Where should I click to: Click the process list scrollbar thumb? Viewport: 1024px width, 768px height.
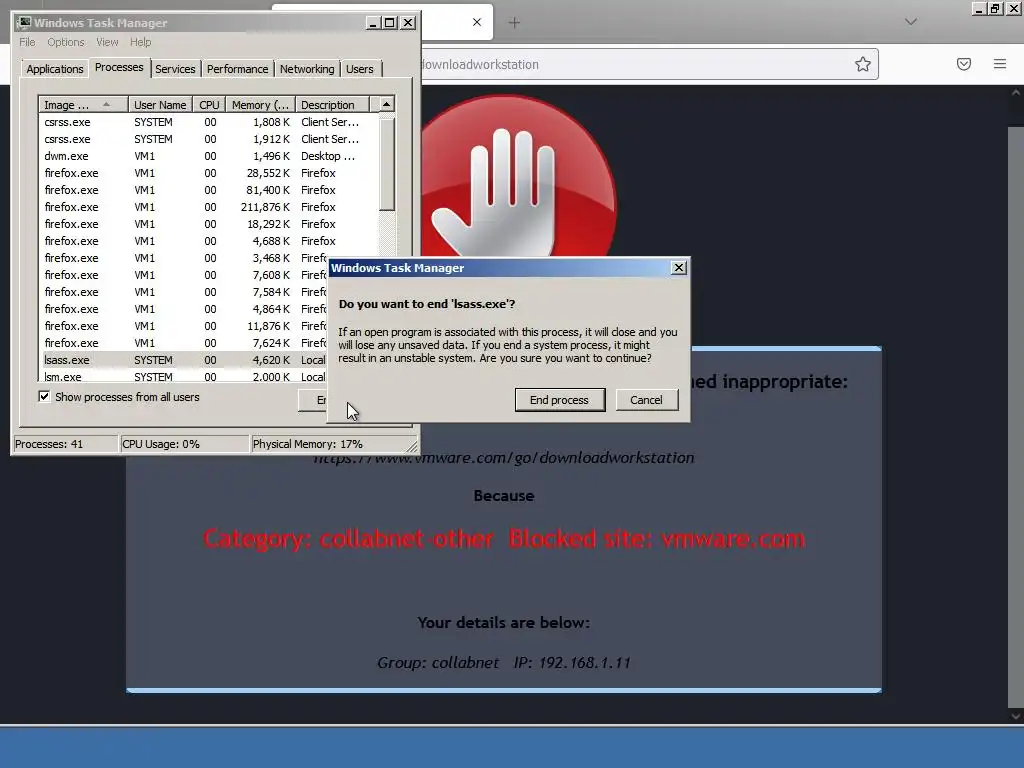coord(387,165)
